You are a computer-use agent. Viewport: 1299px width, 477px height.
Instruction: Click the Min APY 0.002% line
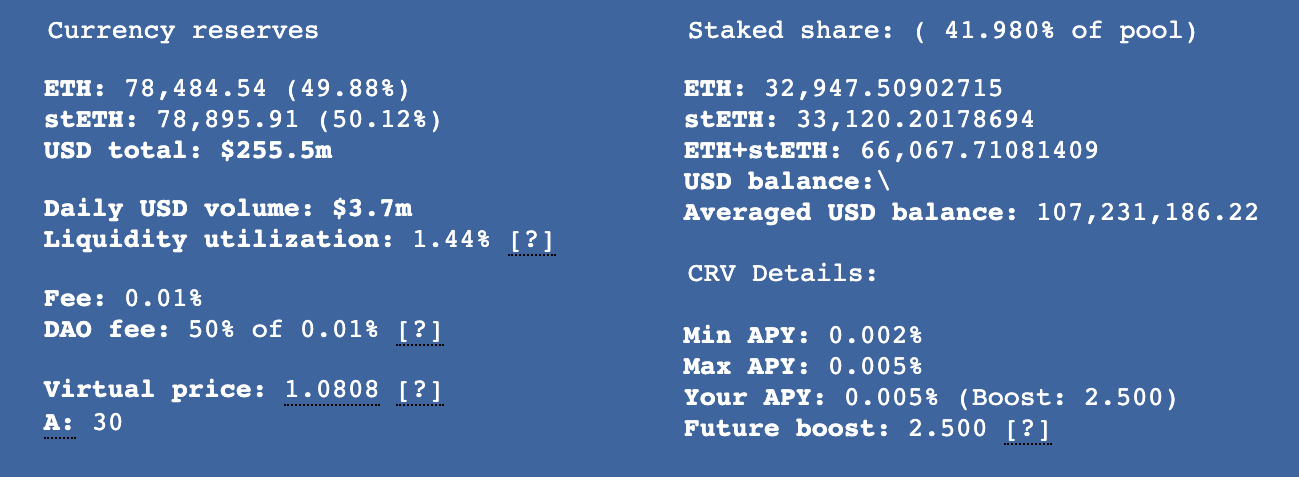[x=802, y=336]
